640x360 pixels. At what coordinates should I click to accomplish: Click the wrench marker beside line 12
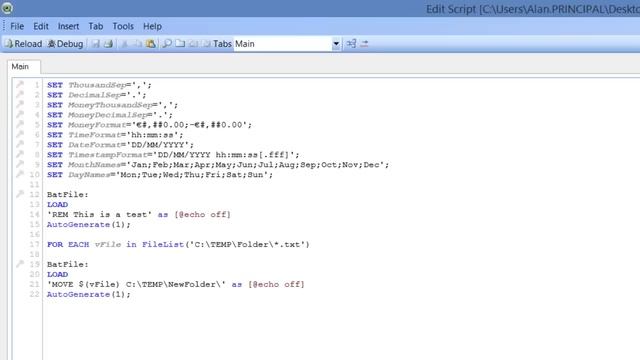(x=20, y=194)
